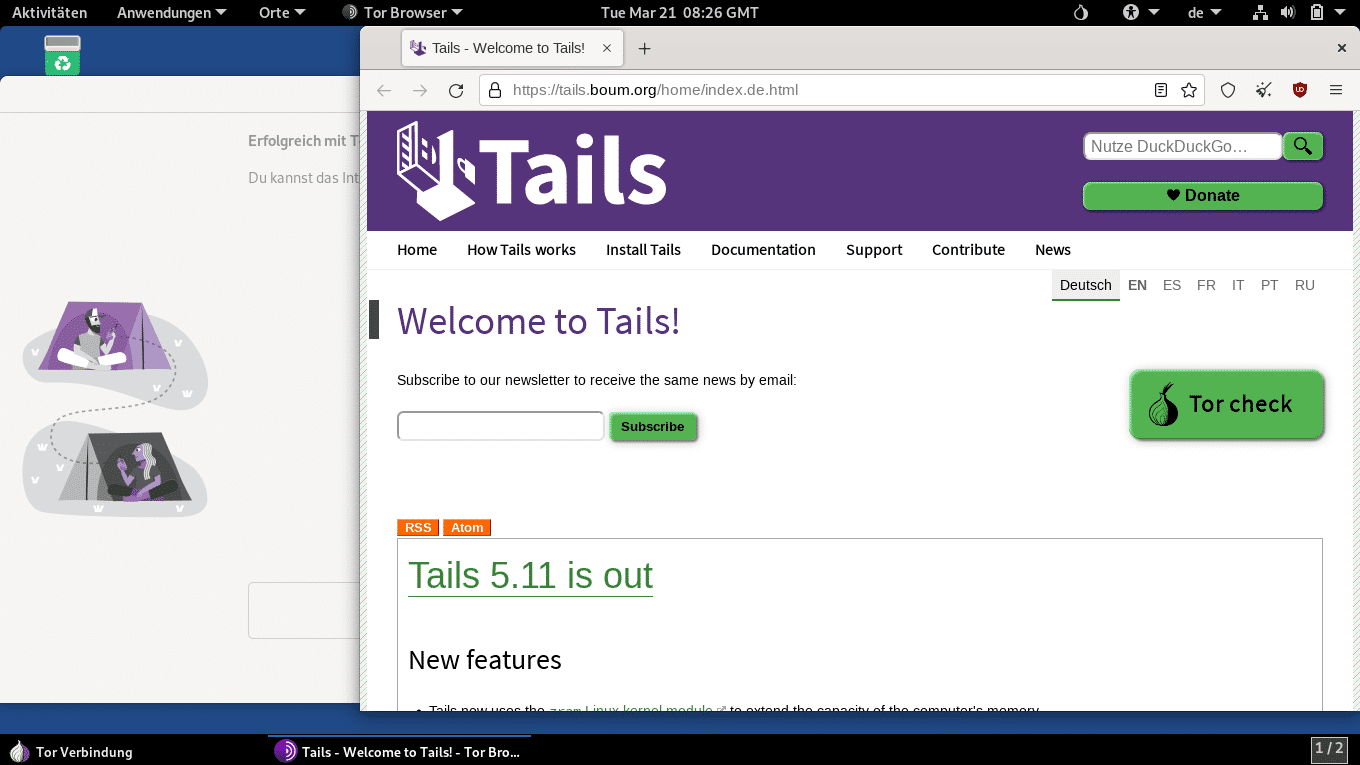Close the 'Tails - Welcome to Tails!' tab
Screen dimensions: 1360x765
[607, 48]
